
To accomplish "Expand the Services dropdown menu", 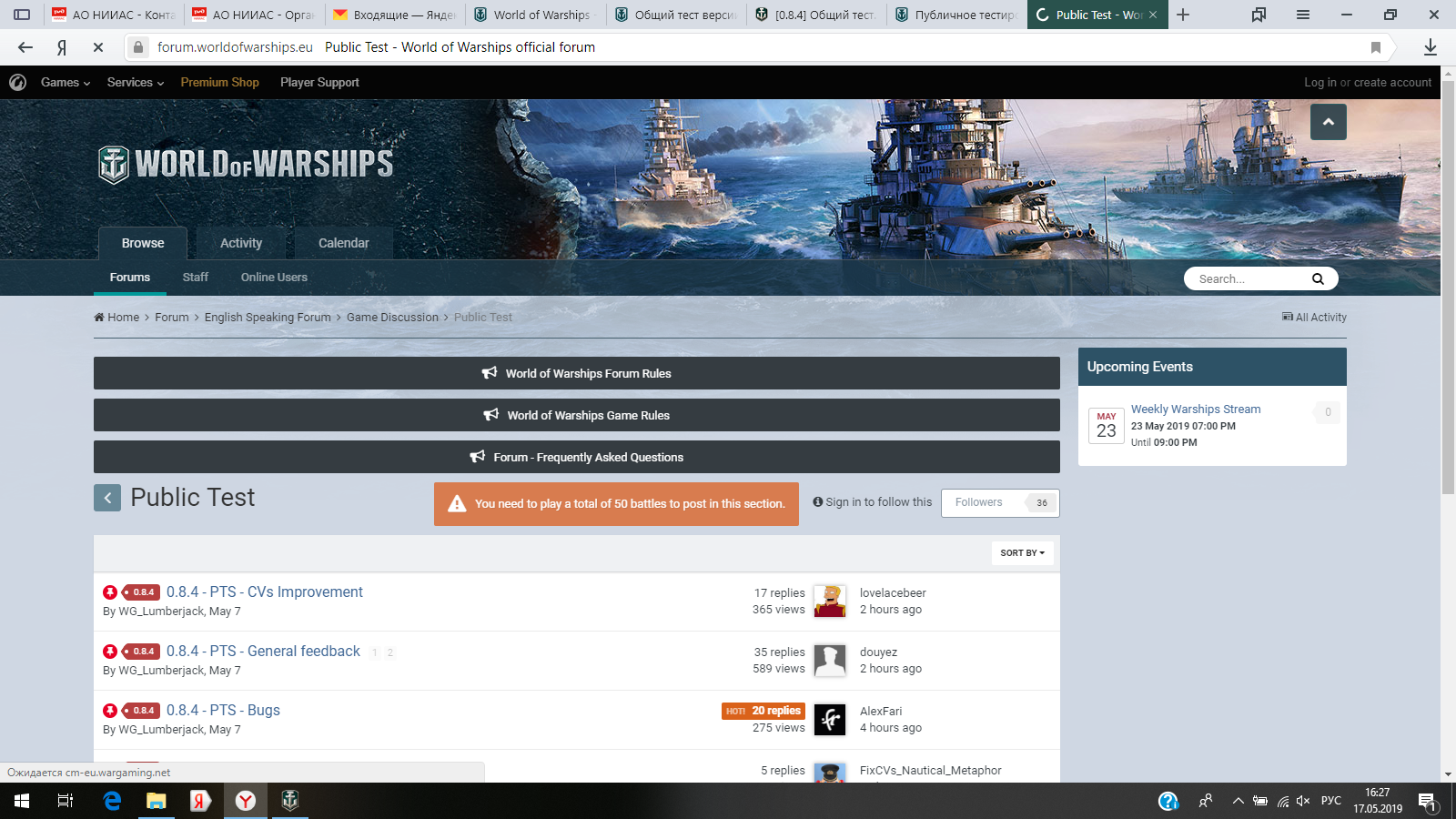I will [x=136, y=82].
